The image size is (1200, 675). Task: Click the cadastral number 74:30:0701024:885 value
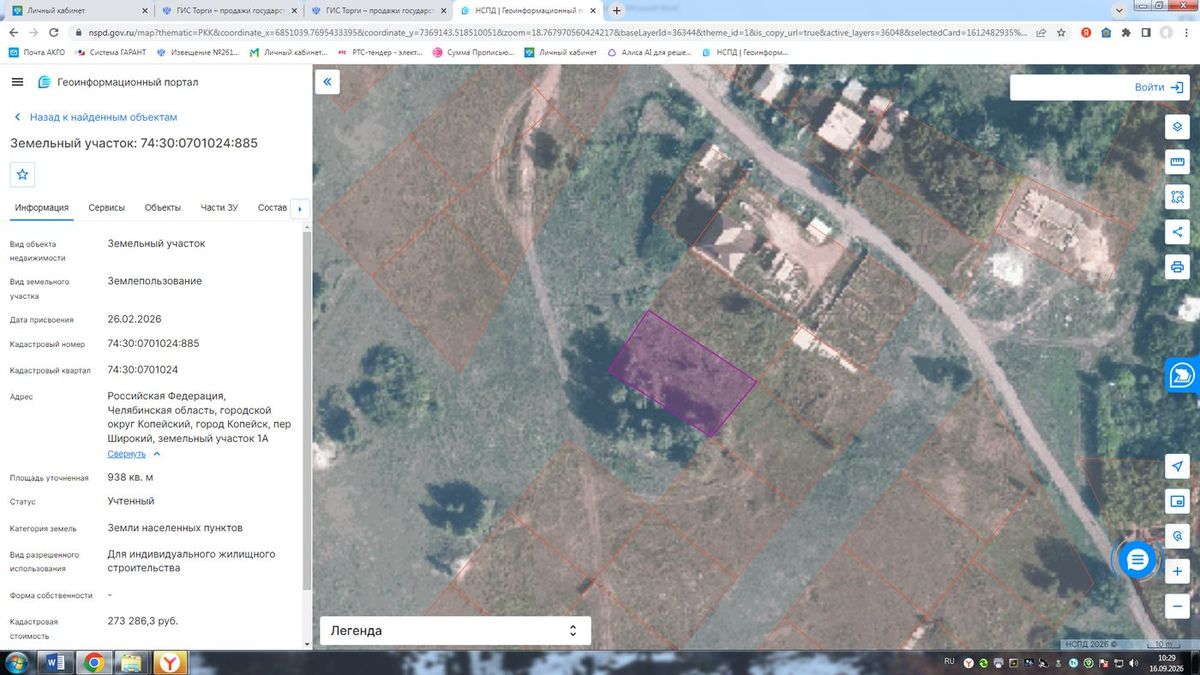point(153,343)
